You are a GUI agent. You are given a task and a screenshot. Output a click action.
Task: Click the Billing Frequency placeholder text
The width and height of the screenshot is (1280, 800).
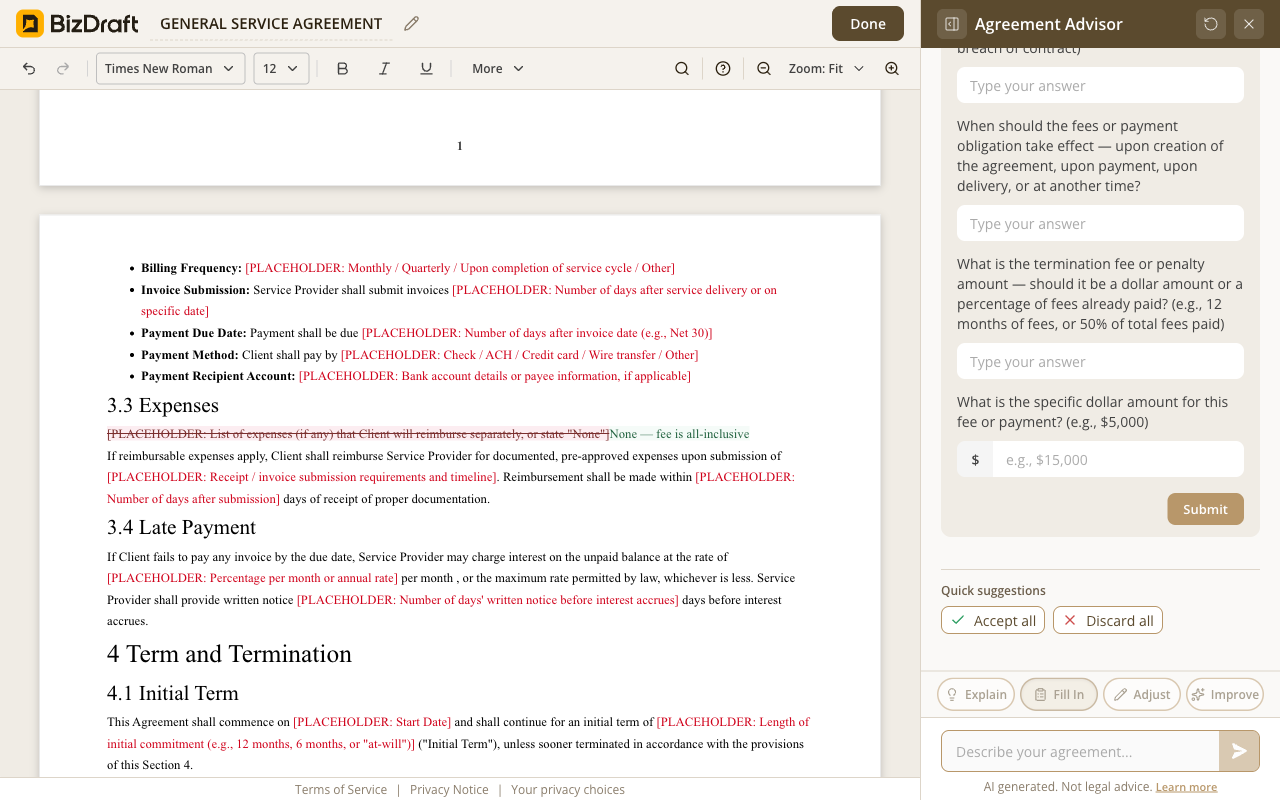(x=460, y=268)
